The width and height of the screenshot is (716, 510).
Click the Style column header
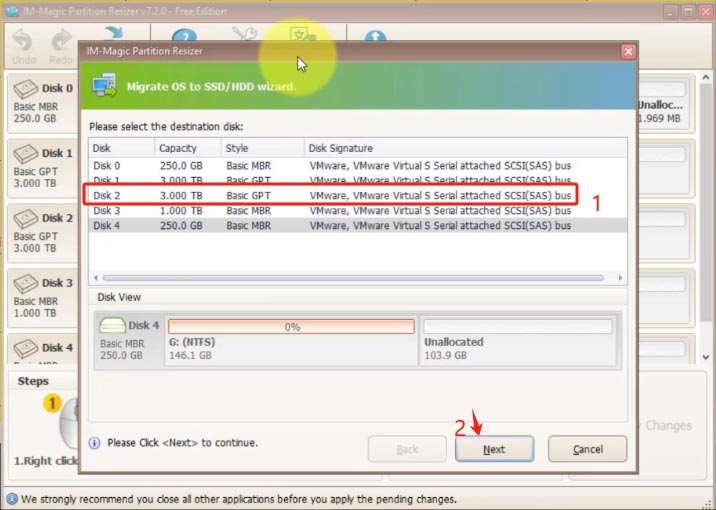point(263,148)
